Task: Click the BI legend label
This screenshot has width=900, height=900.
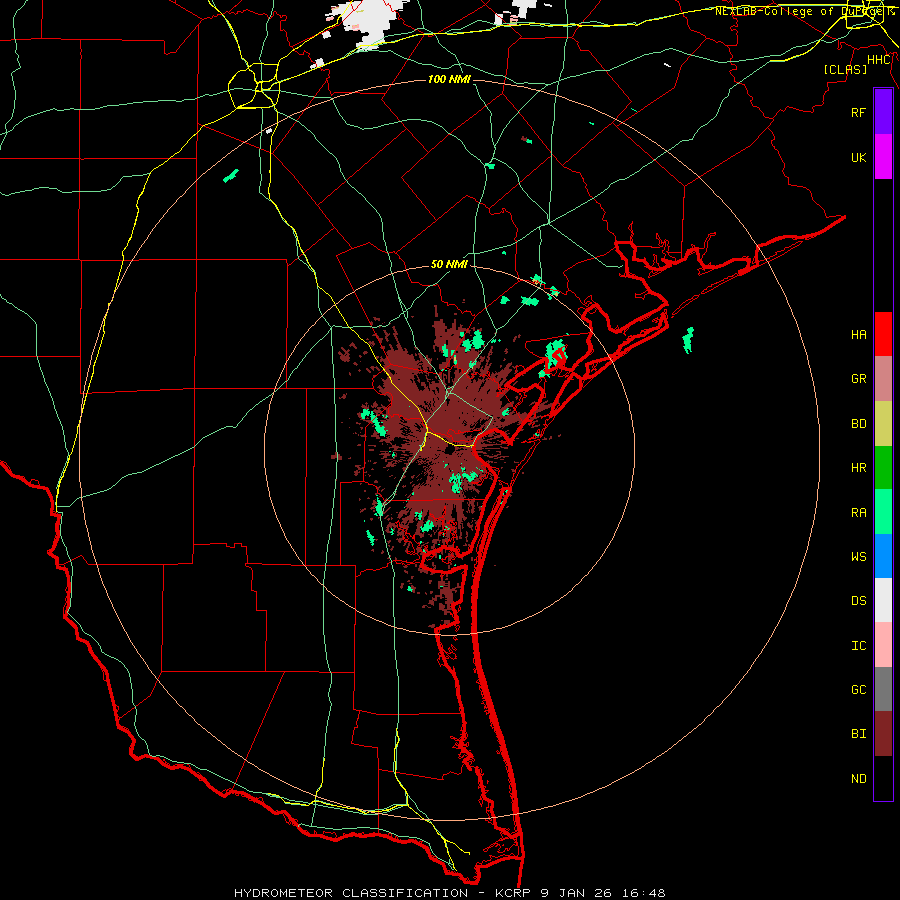Action: pyautogui.click(x=858, y=734)
